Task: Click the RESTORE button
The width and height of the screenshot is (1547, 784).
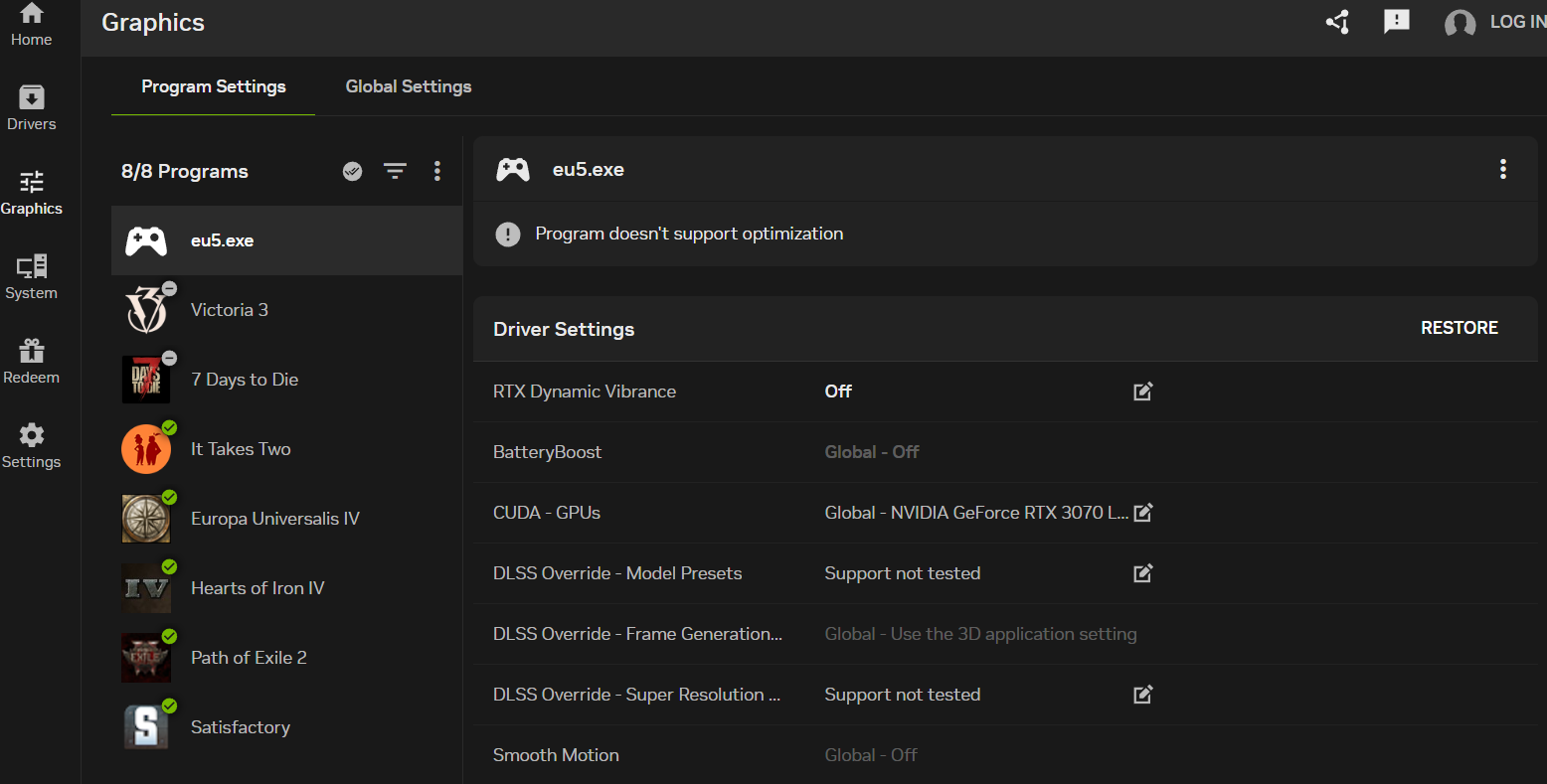Action: 1459,328
